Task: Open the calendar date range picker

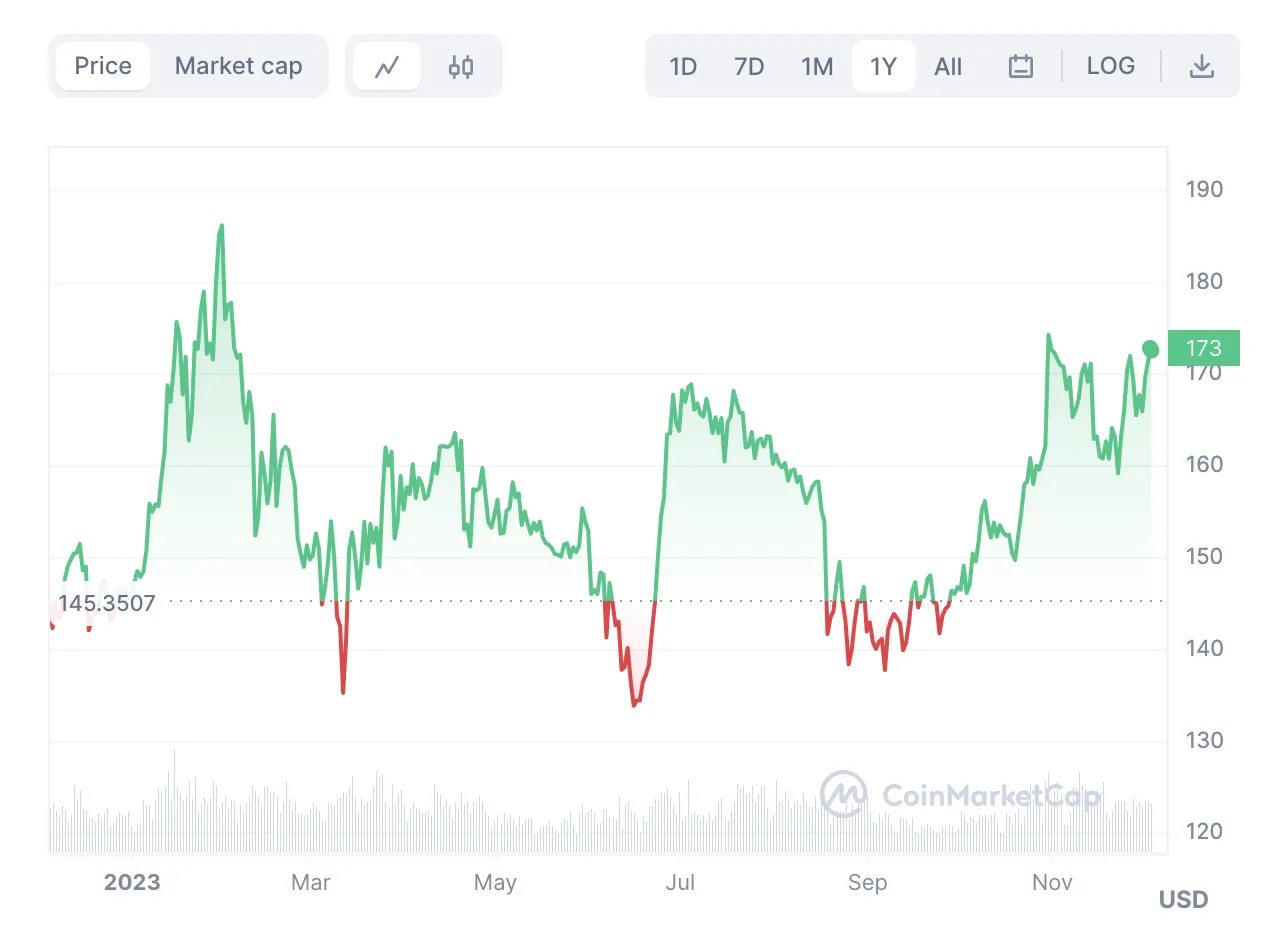Action: click(1020, 67)
